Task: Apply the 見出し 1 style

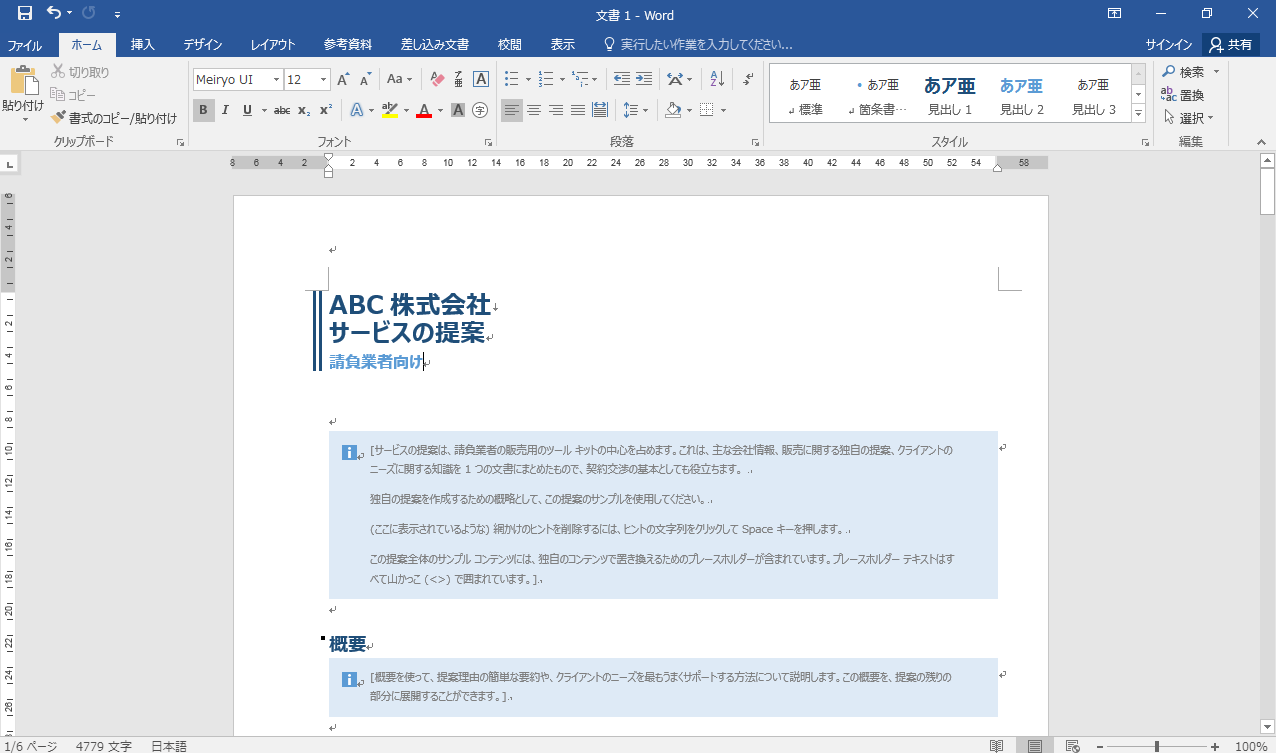Action: (949, 96)
